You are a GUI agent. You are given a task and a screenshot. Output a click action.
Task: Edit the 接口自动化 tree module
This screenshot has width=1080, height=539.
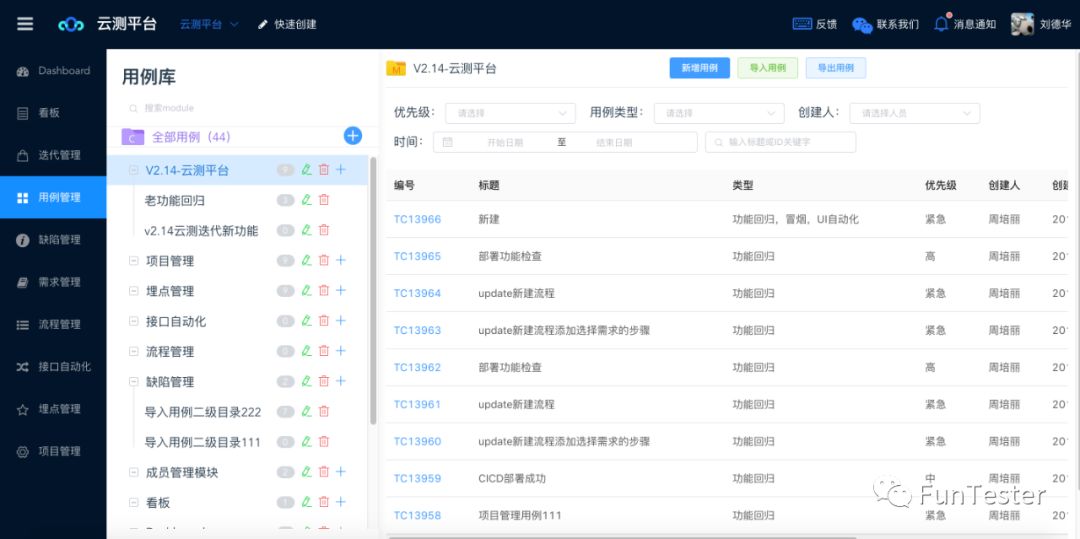tap(307, 321)
